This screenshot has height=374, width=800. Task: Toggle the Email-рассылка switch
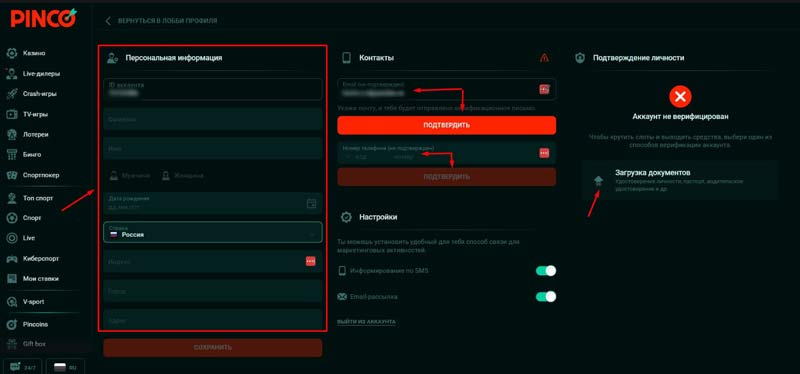[546, 296]
